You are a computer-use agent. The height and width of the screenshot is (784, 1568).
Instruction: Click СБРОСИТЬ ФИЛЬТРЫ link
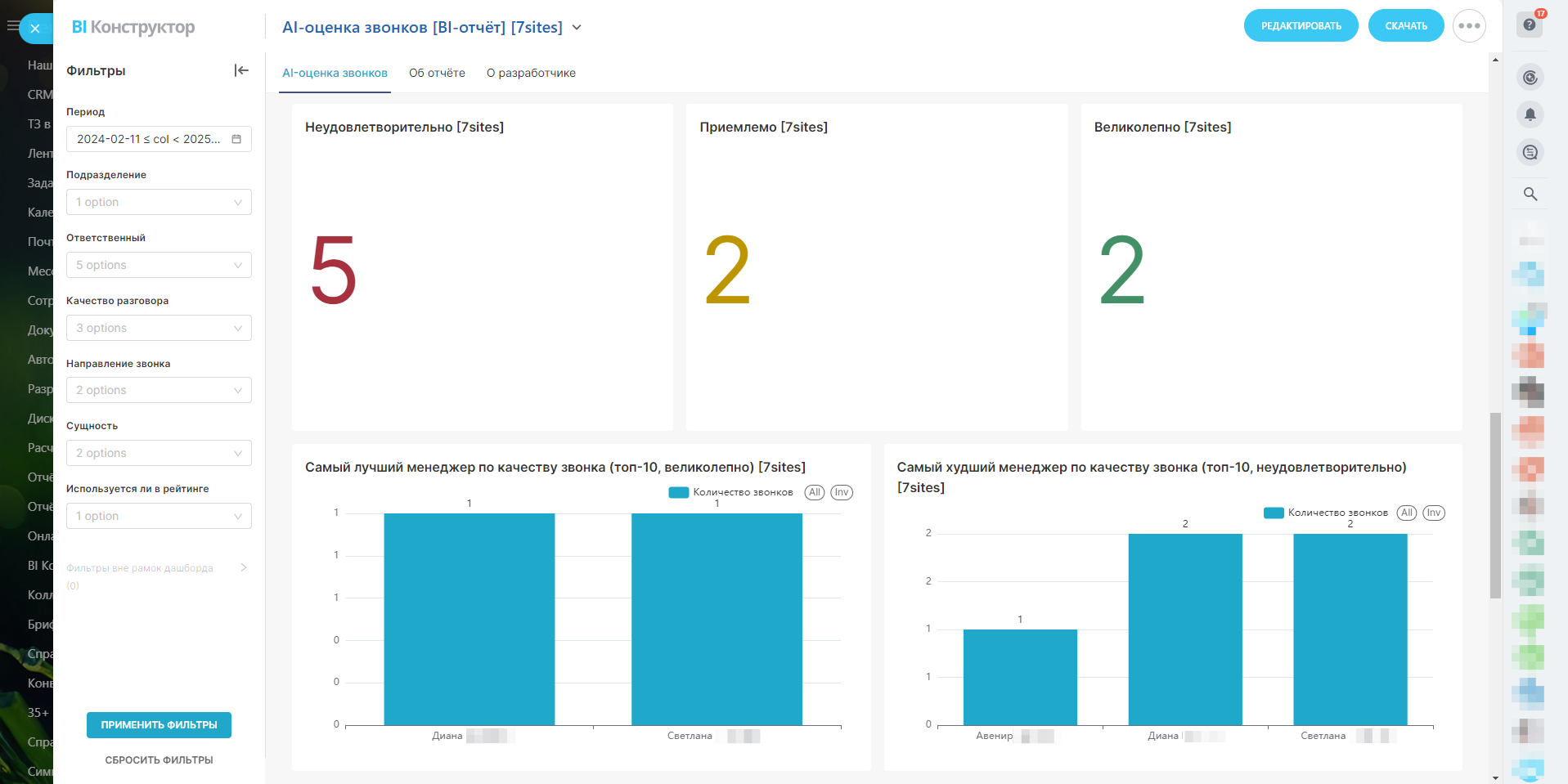pyautogui.click(x=159, y=760)
